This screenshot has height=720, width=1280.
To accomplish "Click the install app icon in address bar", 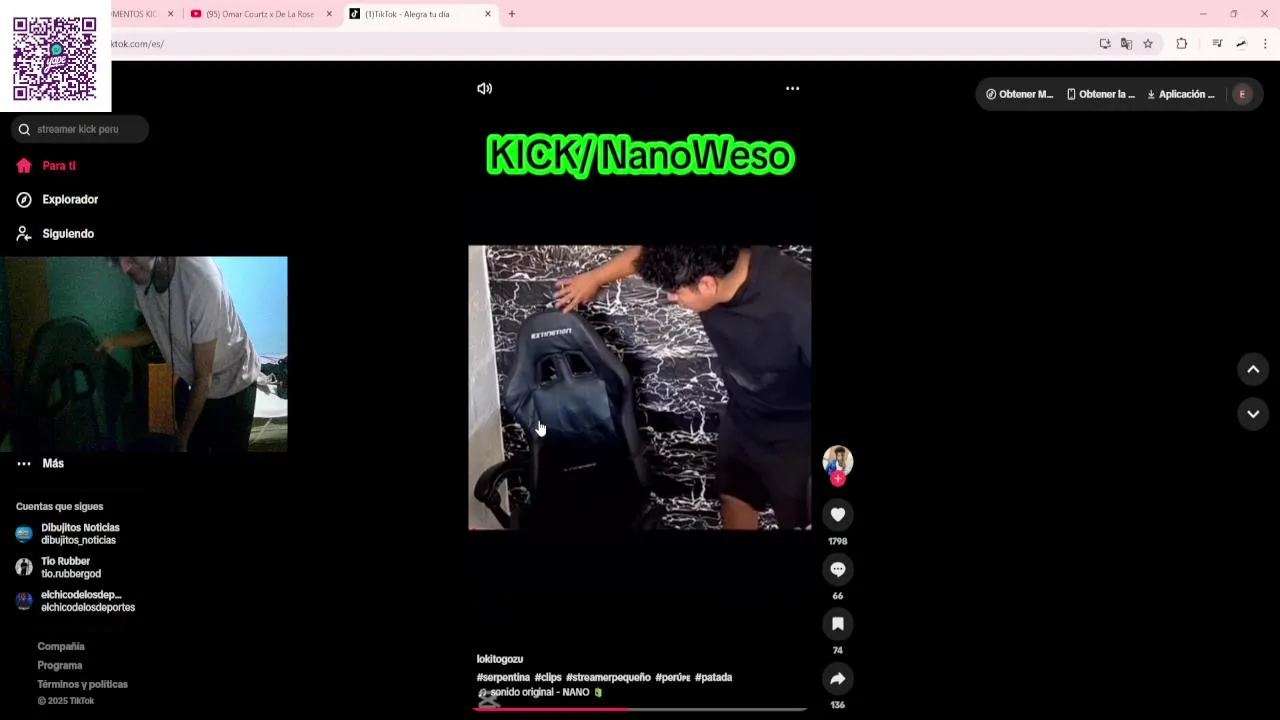I will 1105,43.
